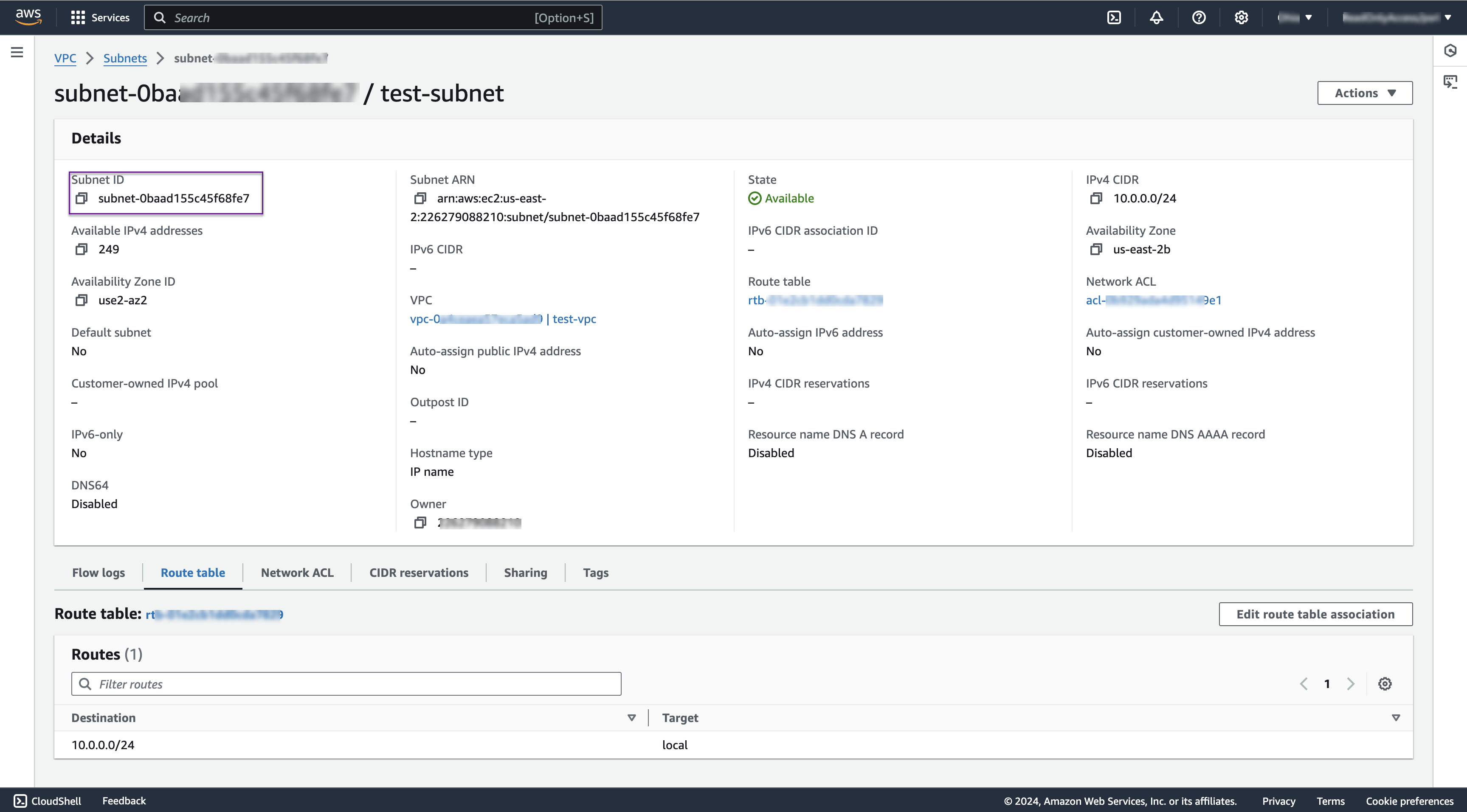
Task: Open the notifications bell
Action: click(1156, 18)
